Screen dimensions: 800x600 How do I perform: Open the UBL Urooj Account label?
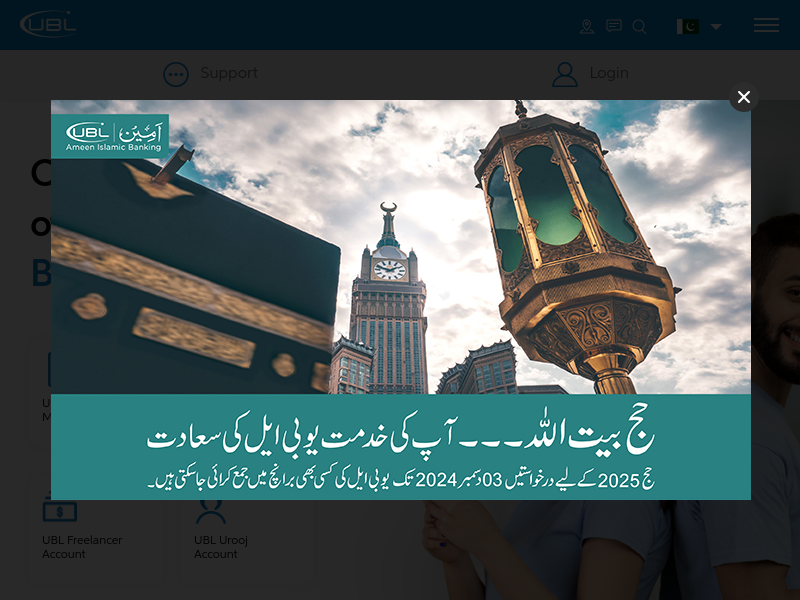(x=221, y=547)
